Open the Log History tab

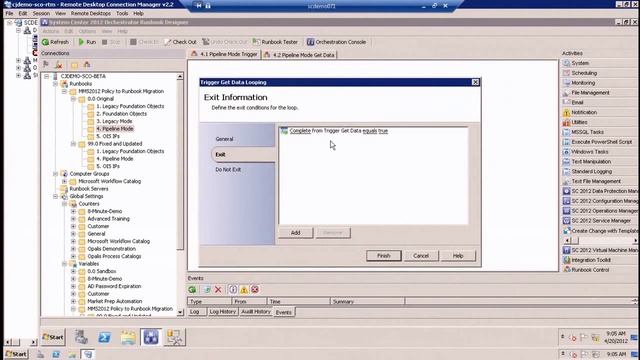coord(222,311)
